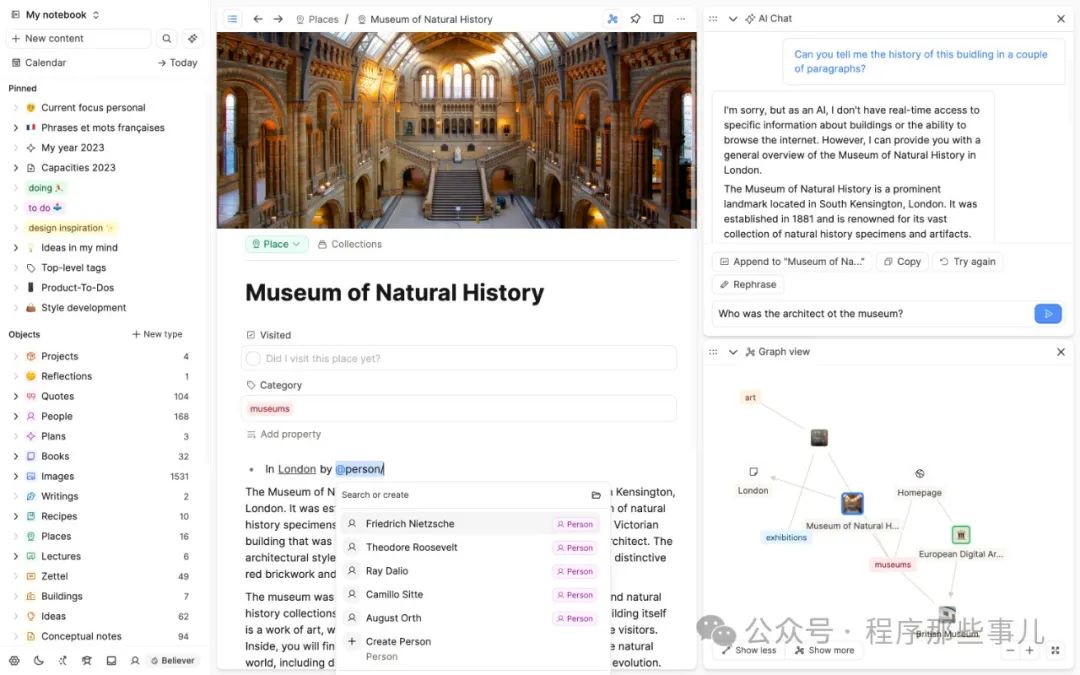
Task: Open the London link in the text
Action: 297,469
